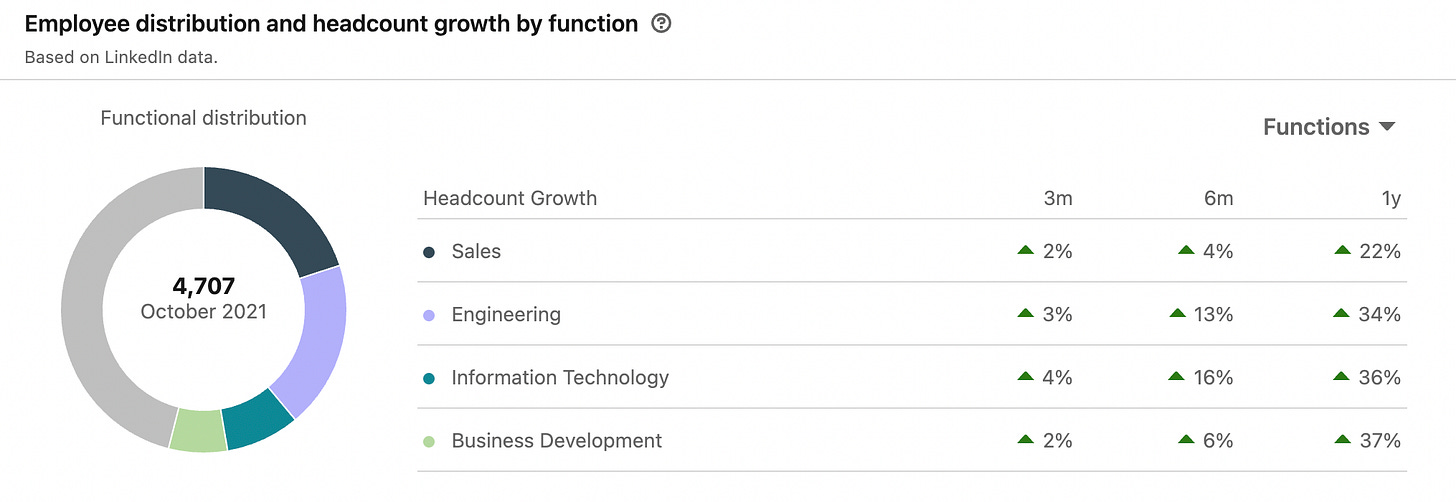Click the 1y column header
Image resolution: width=1456 pixels, height=502 pixels.
(1389, 198)
